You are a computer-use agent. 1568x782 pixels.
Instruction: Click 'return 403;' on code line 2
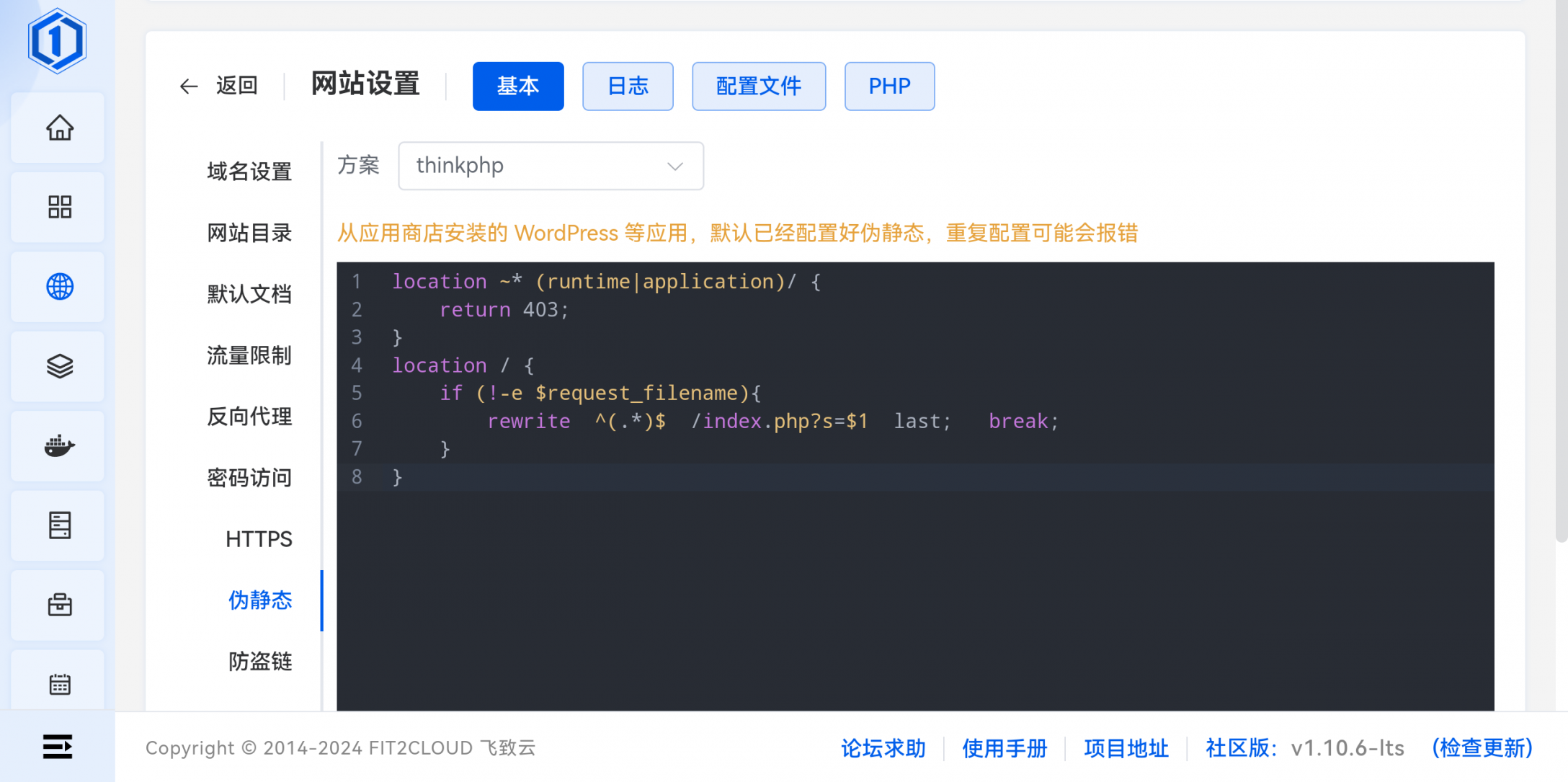click(504, 309)
